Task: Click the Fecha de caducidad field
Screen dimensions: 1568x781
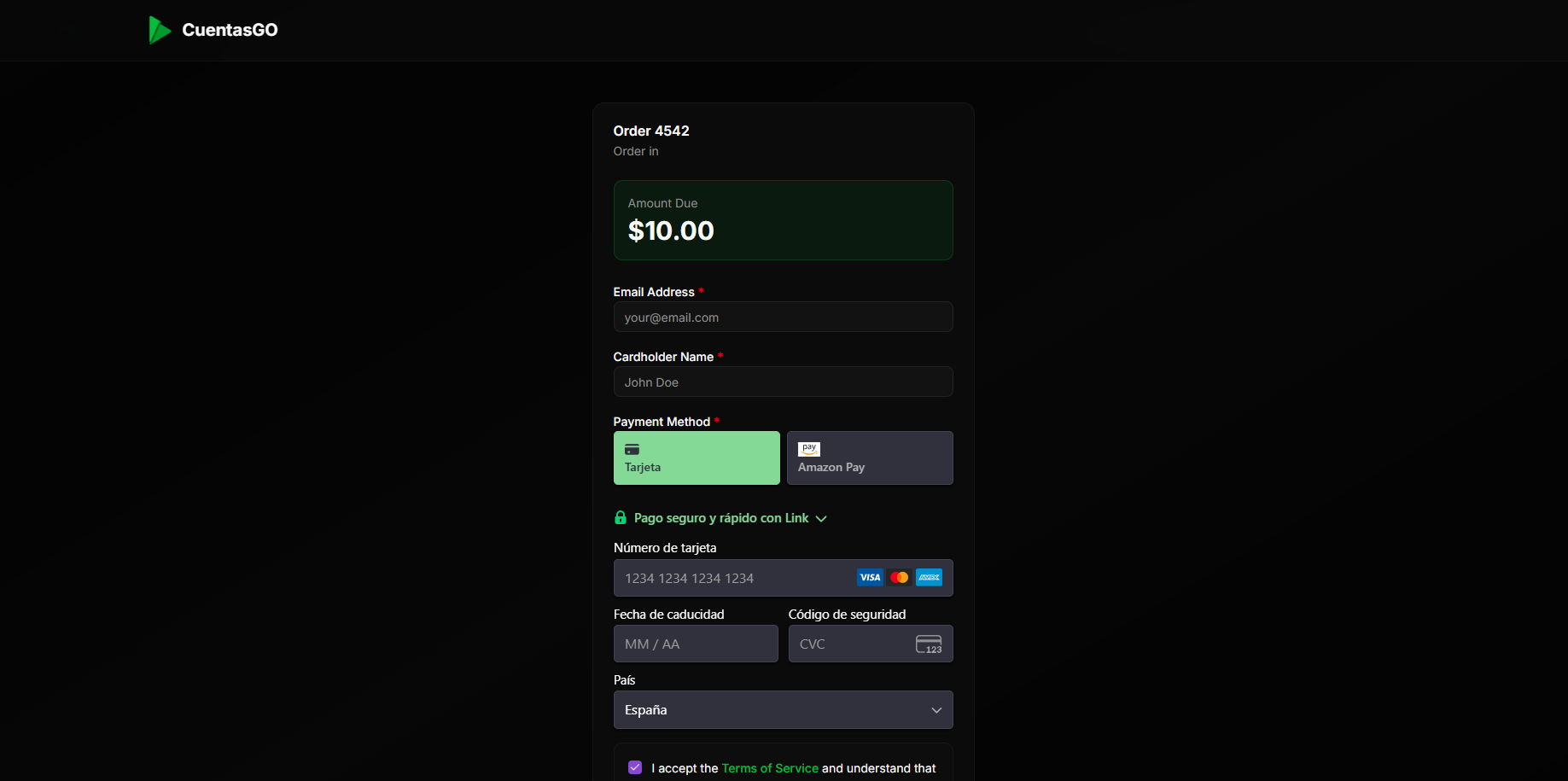Action: click(696, 644)
